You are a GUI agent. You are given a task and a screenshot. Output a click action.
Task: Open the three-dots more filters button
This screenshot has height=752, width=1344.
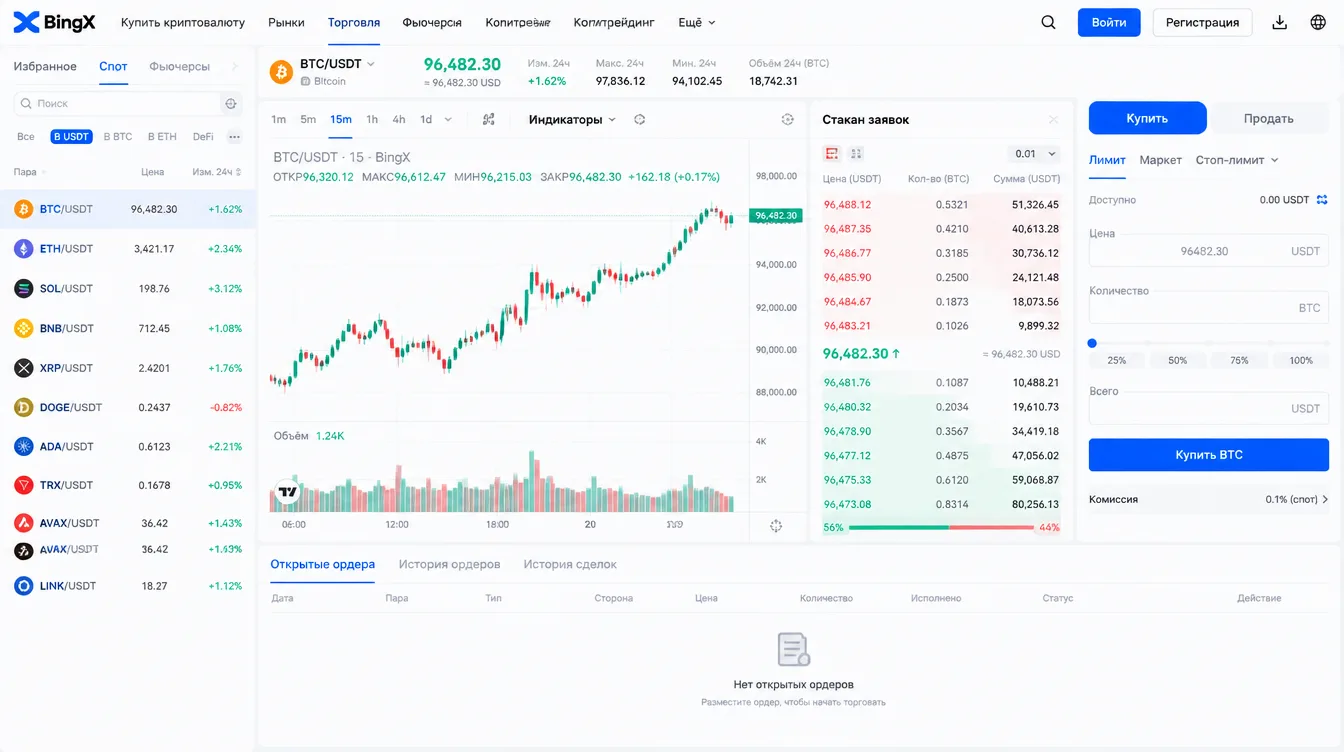[235, 137]
